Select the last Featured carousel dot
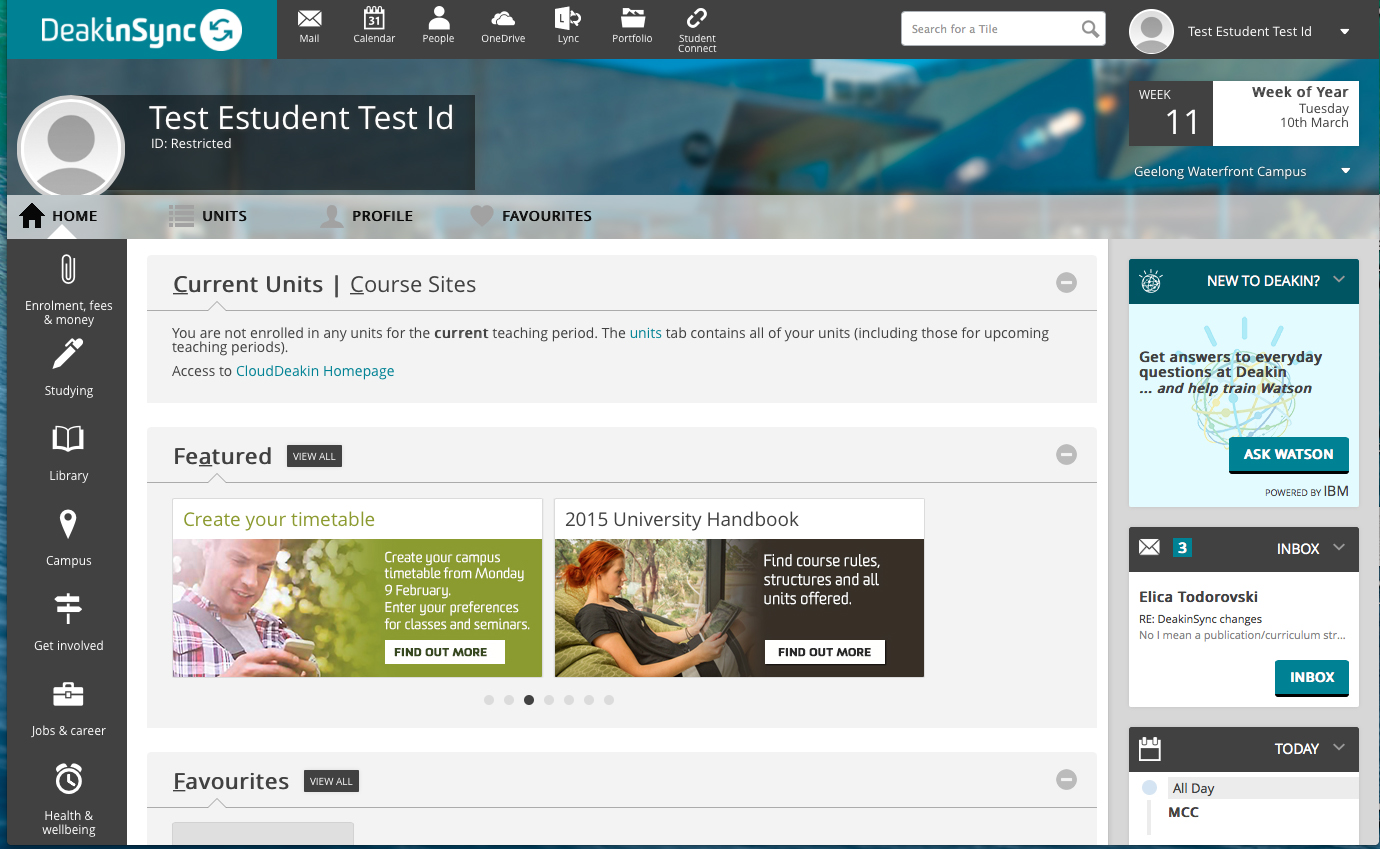The height and width of the screenshot is (849, 1380). [609, 700]
